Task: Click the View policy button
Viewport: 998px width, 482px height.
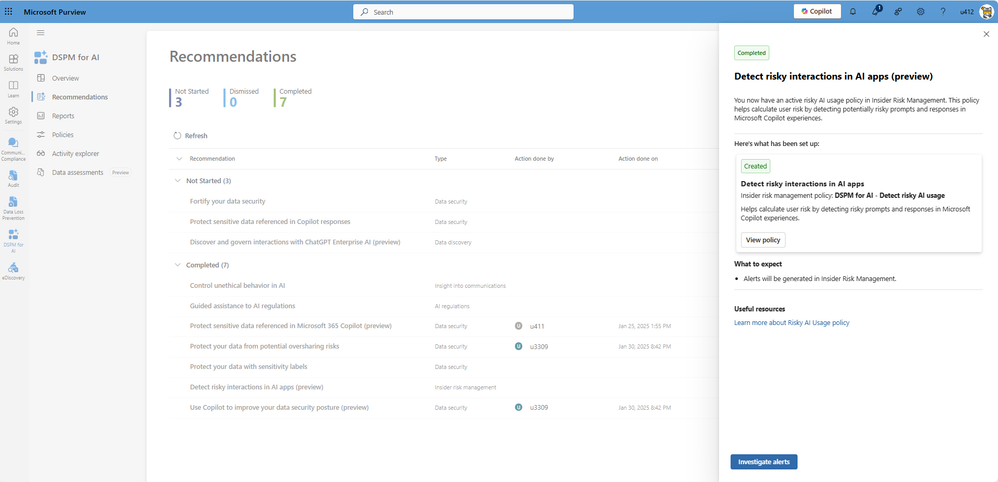Action: click(763, 240)
